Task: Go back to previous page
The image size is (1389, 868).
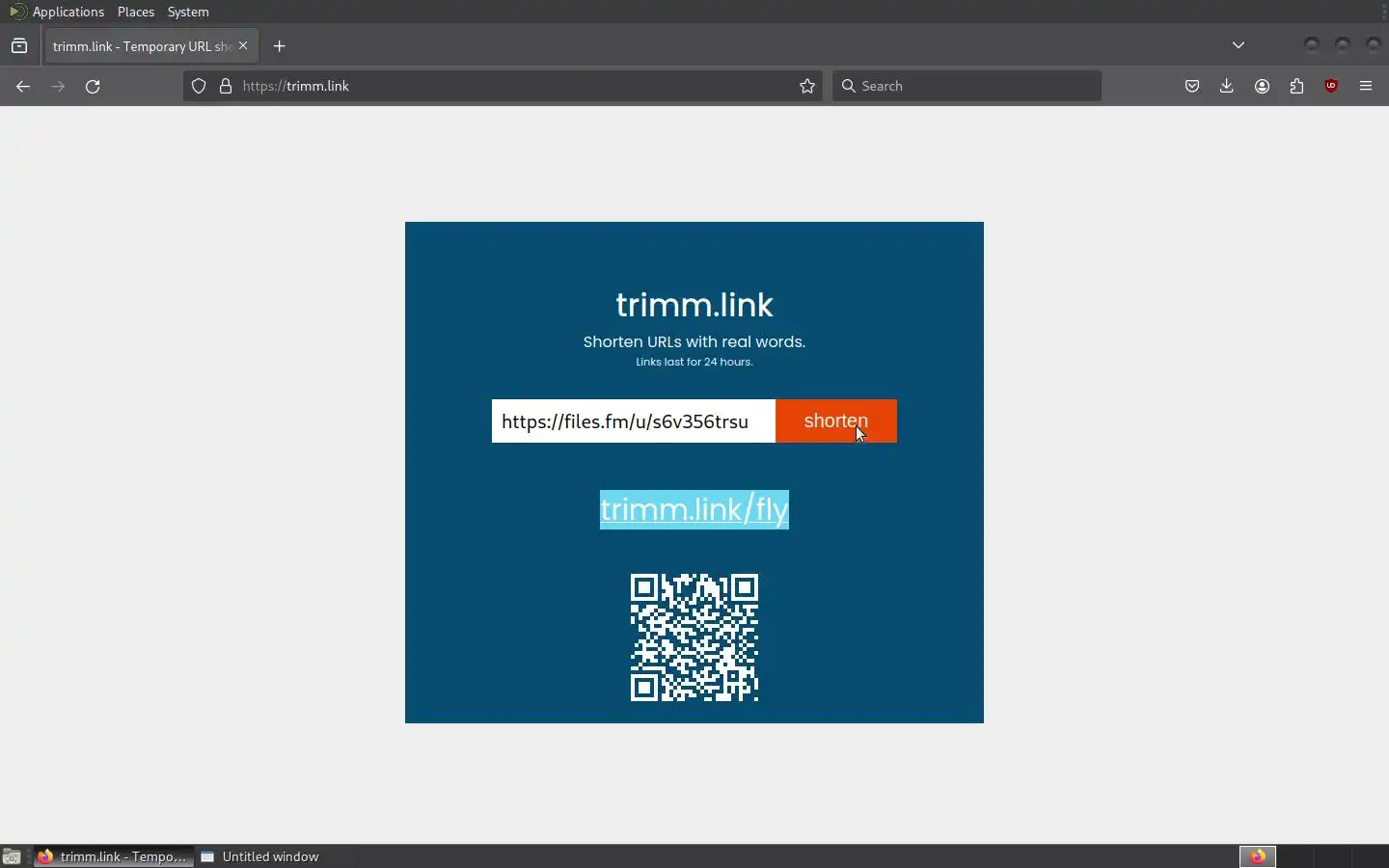Action: [23, 86]
